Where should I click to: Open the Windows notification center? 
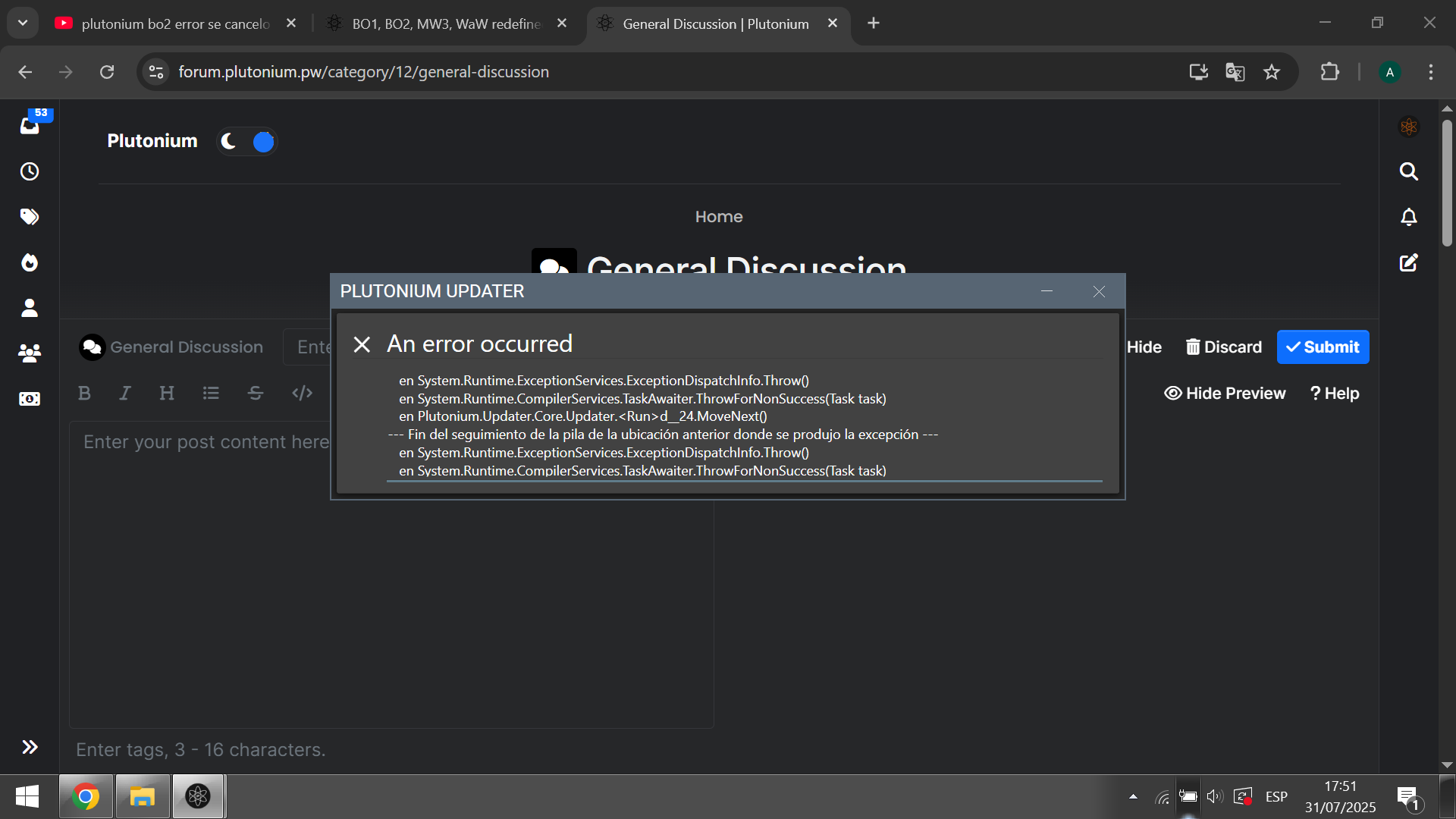click(1410, 798)
